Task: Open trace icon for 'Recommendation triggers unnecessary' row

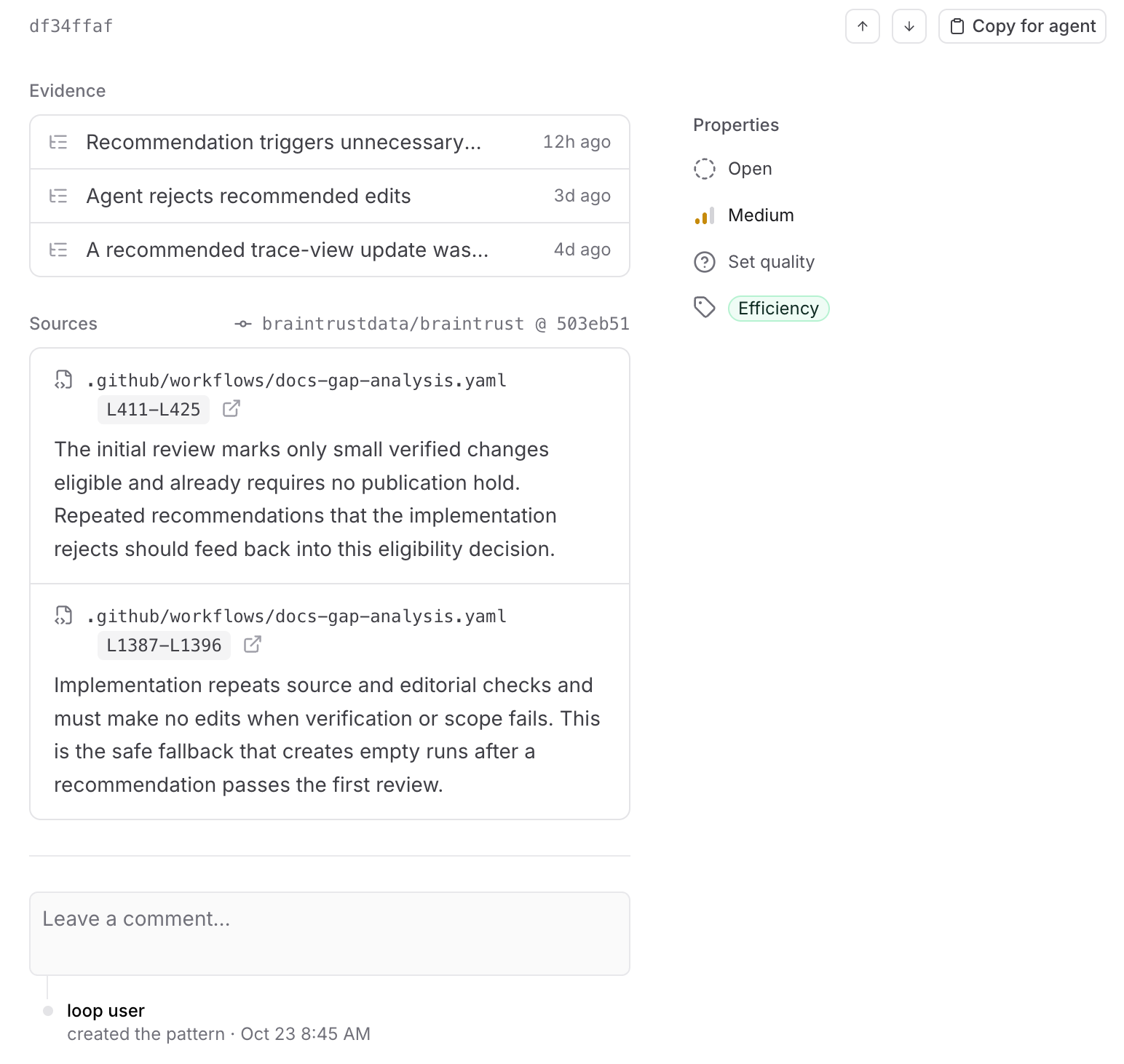Action: [x=58, y=142]
